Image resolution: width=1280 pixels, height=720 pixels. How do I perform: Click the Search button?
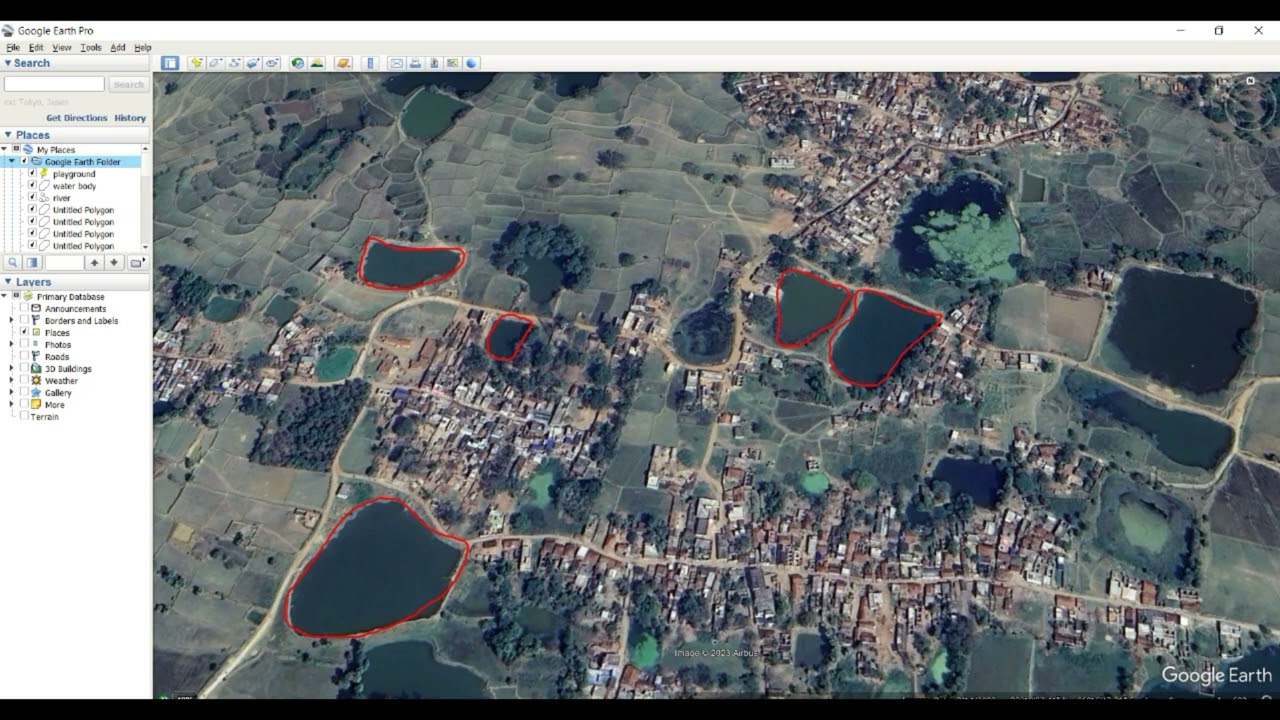128,85
